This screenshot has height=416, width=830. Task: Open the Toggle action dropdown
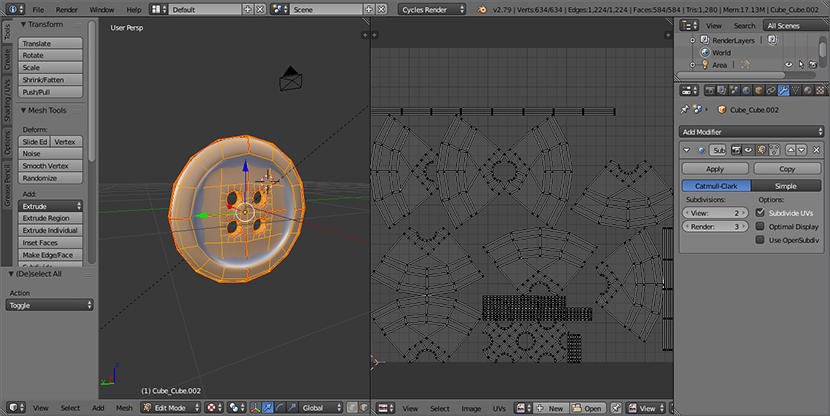[x=50, y=305]
